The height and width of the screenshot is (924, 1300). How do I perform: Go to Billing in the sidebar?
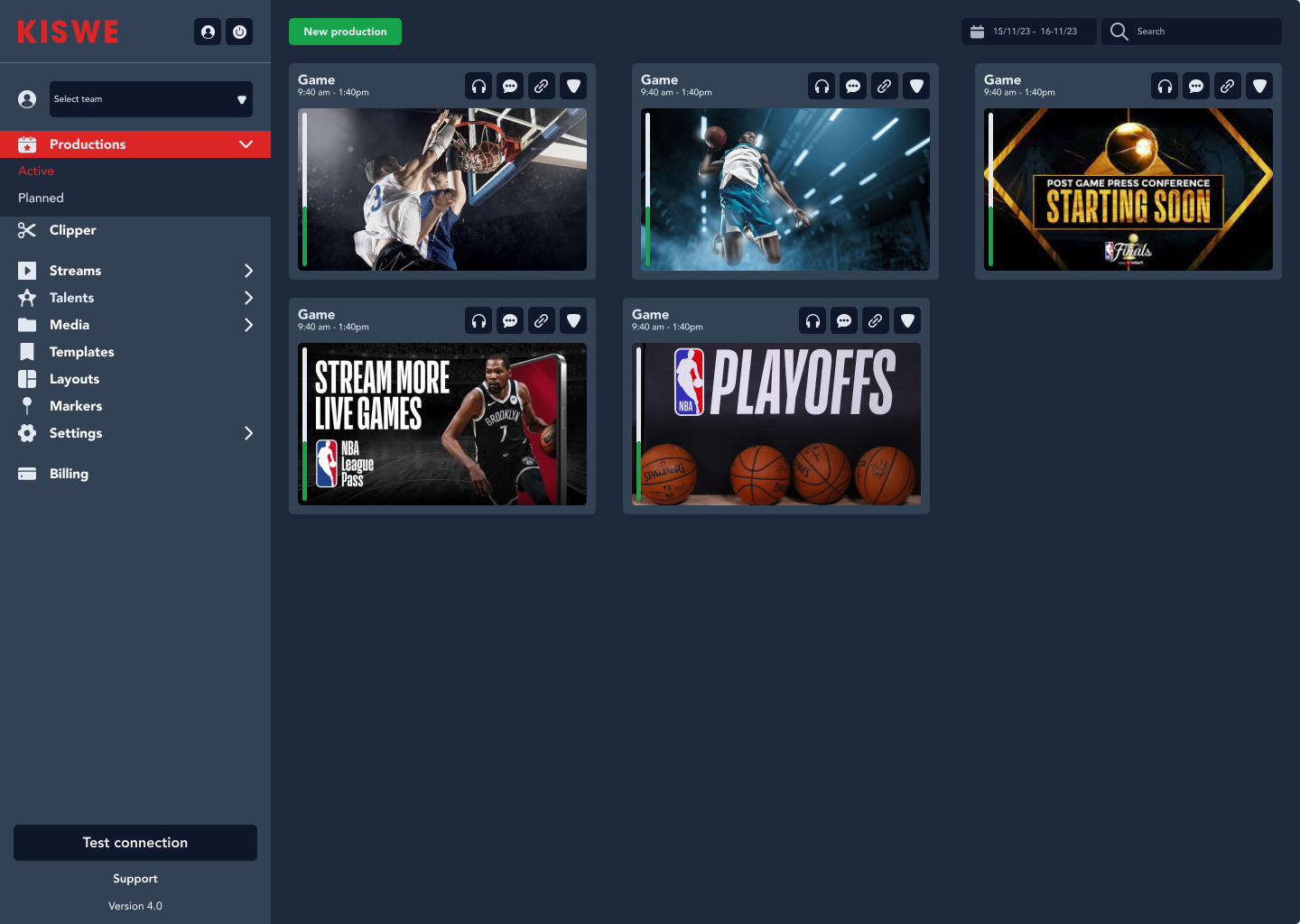pyautogui.click(x=69, y=474)
